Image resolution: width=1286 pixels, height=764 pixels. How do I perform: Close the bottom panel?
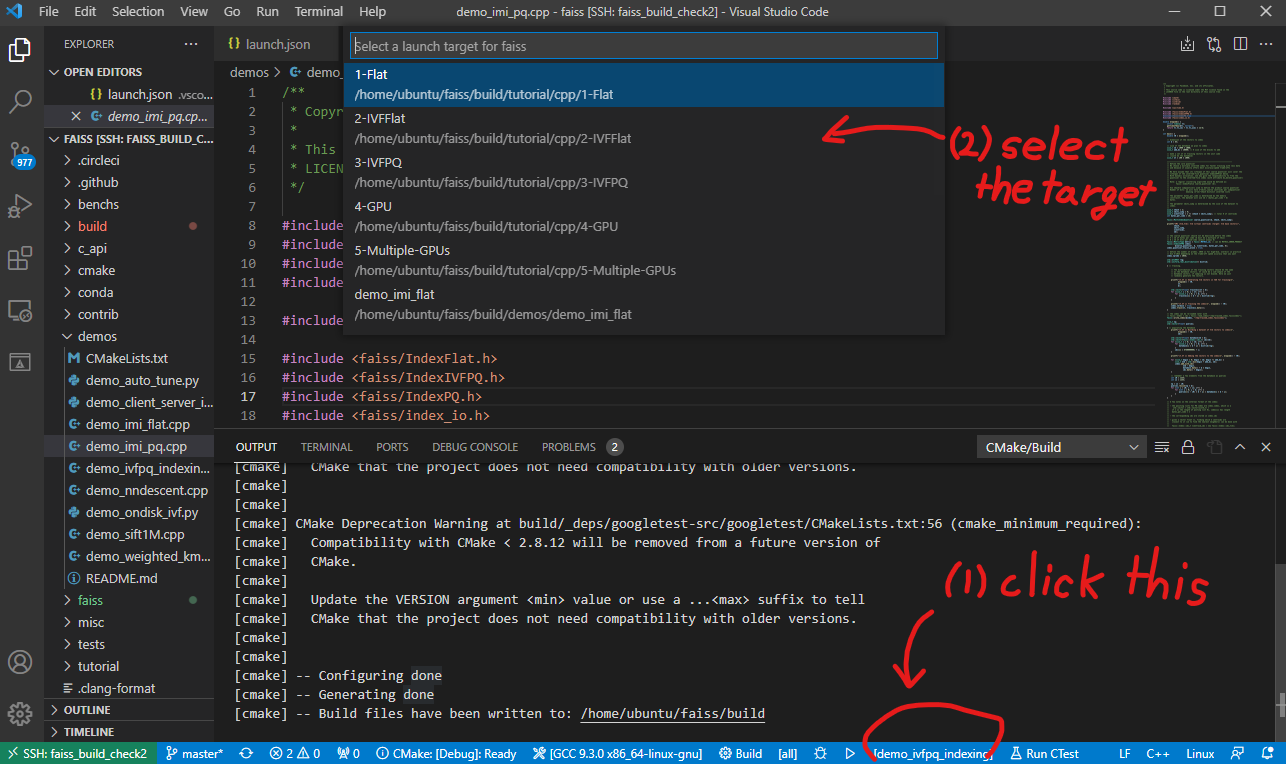(x=1266, y=447)
